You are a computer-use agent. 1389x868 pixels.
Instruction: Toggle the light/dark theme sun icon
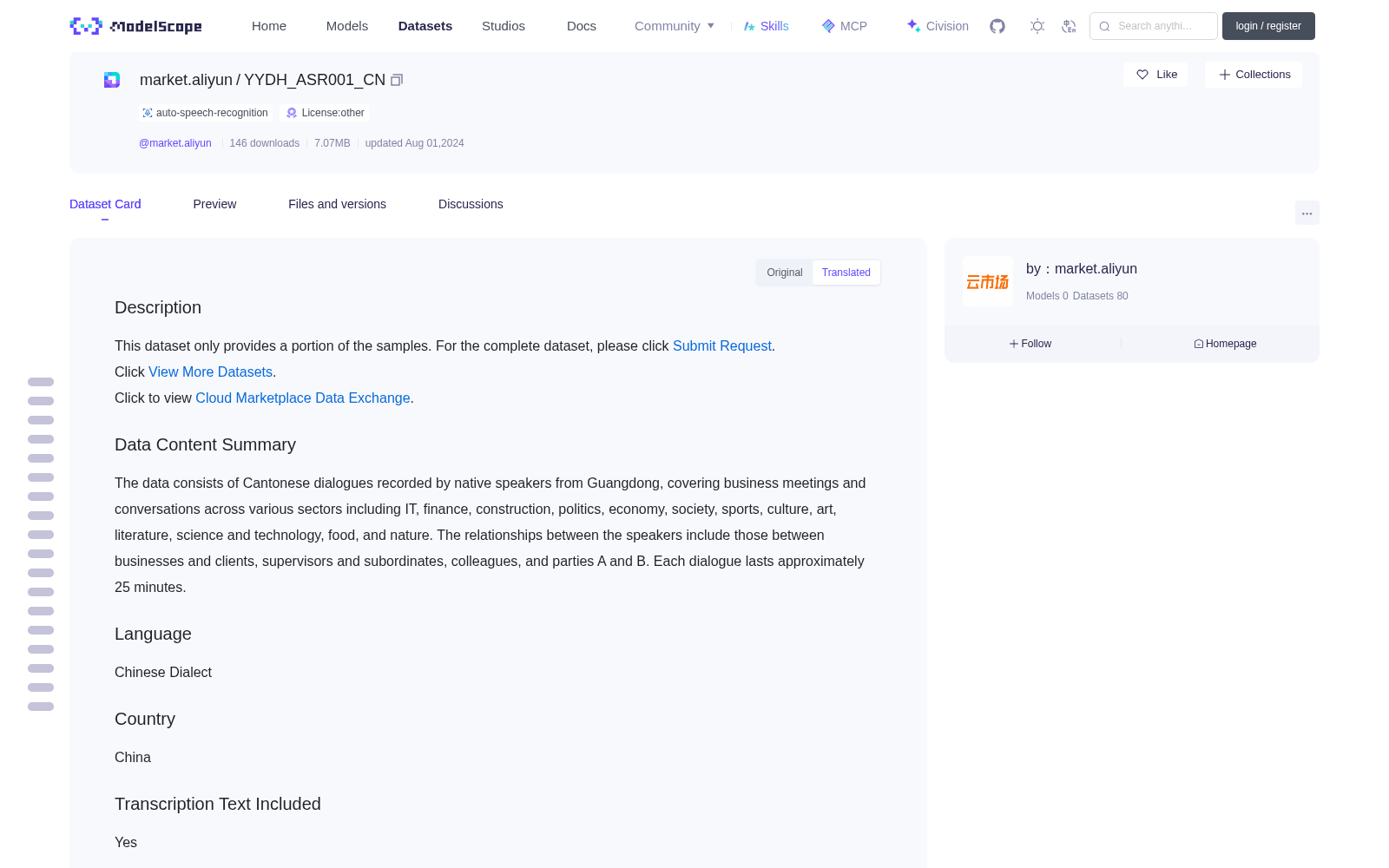[x=1037, y=26]
